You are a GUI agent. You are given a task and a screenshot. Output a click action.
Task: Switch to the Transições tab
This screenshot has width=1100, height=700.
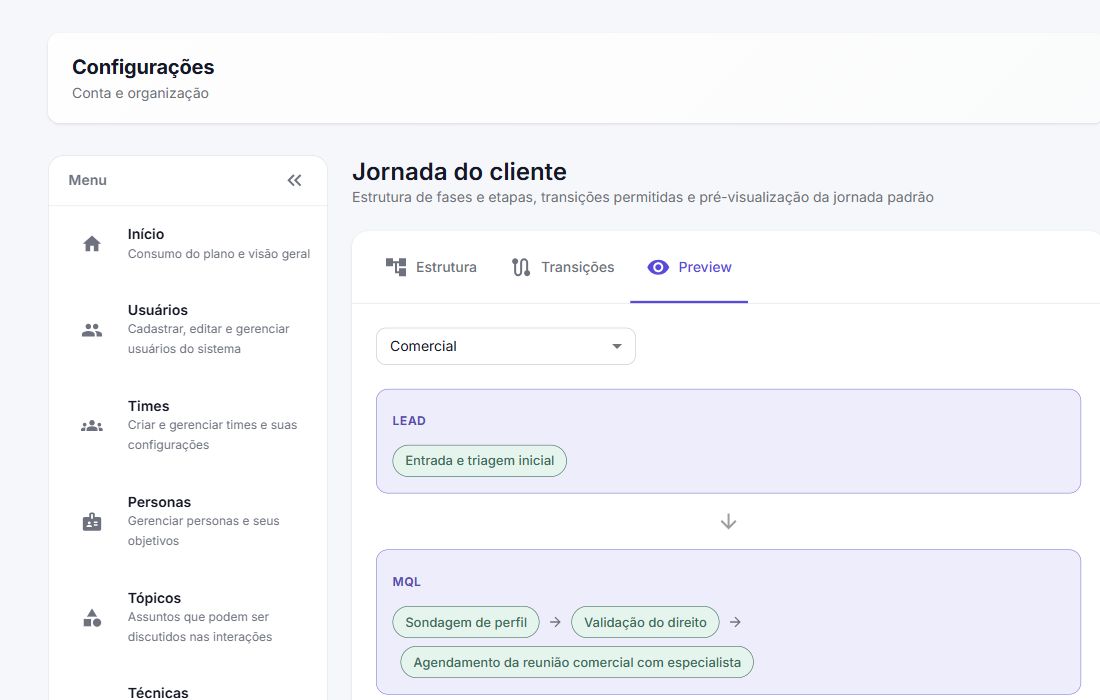tap(563, 267)
